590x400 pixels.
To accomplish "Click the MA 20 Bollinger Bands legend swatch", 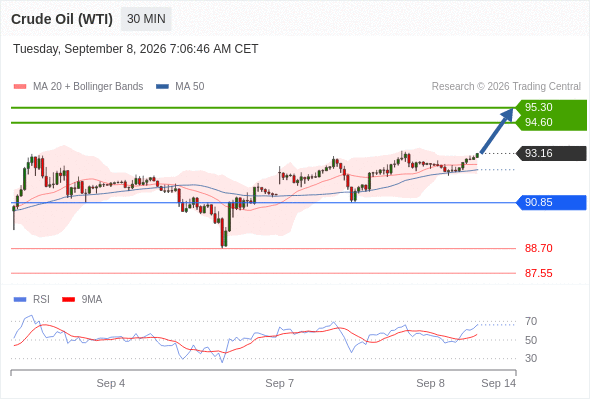I will tap(20, 87).
